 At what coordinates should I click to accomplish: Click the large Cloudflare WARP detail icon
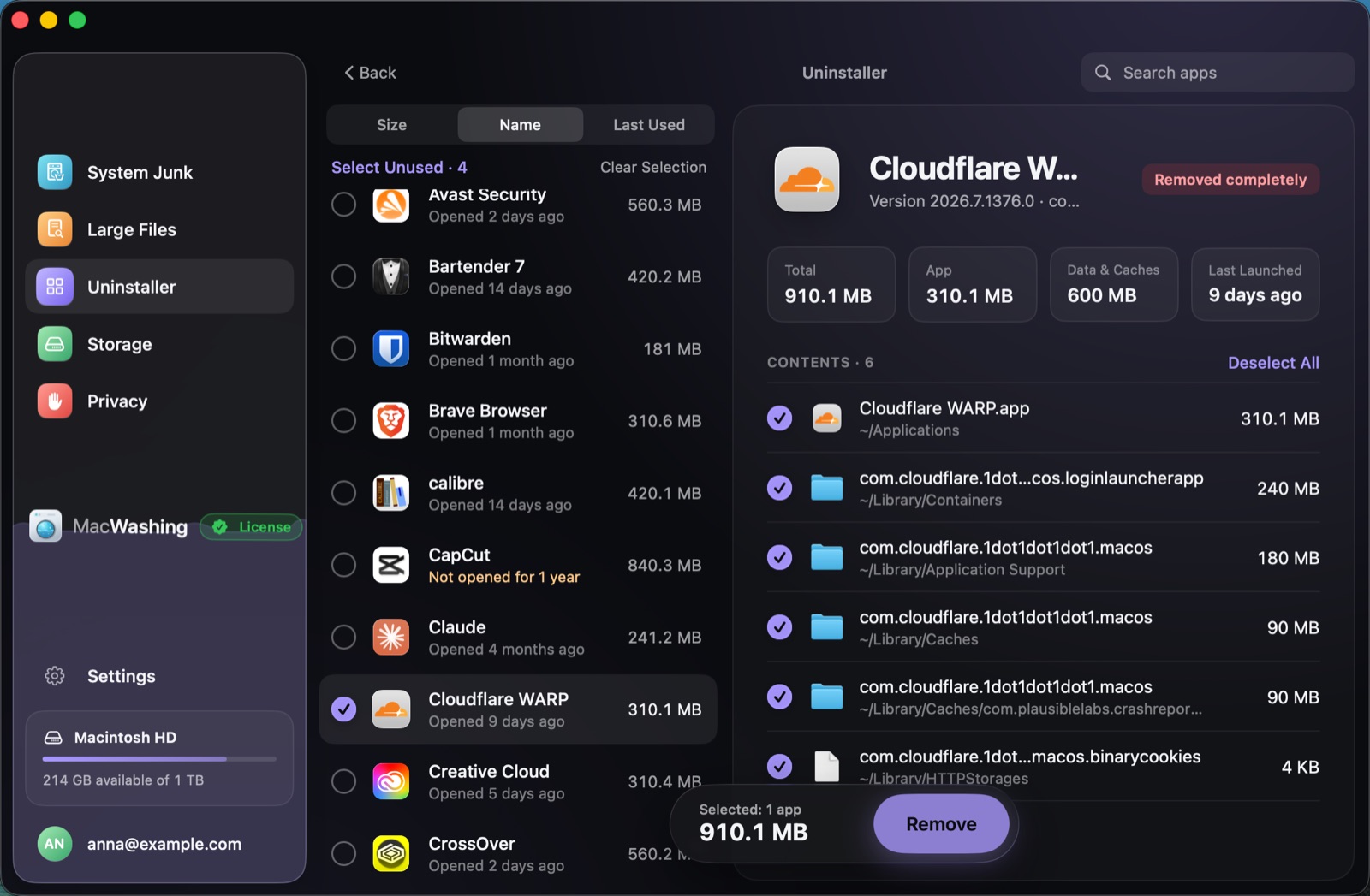tap(807, 180)
